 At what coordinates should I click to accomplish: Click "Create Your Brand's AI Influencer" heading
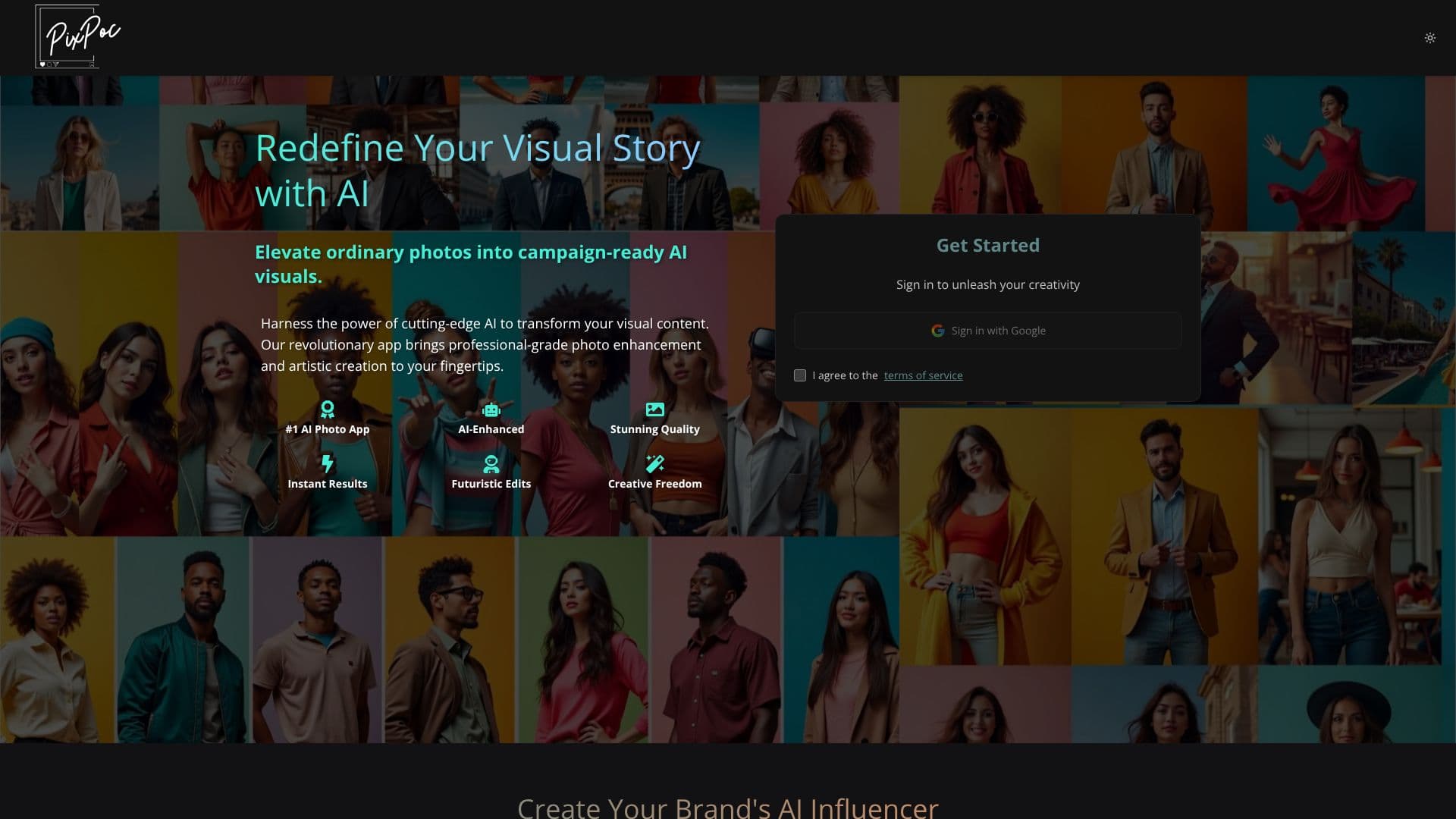pos(728,808)
